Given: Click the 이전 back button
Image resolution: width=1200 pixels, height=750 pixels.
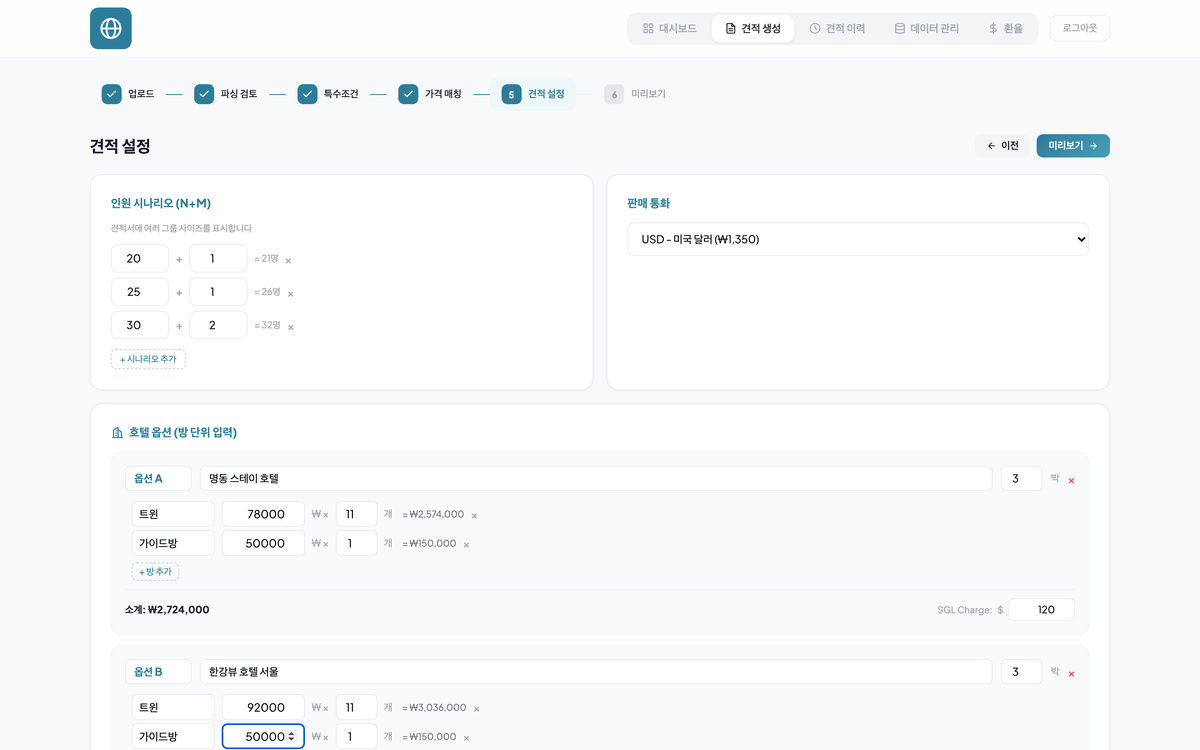Looking at the screenshot, I should (1003, 146).
